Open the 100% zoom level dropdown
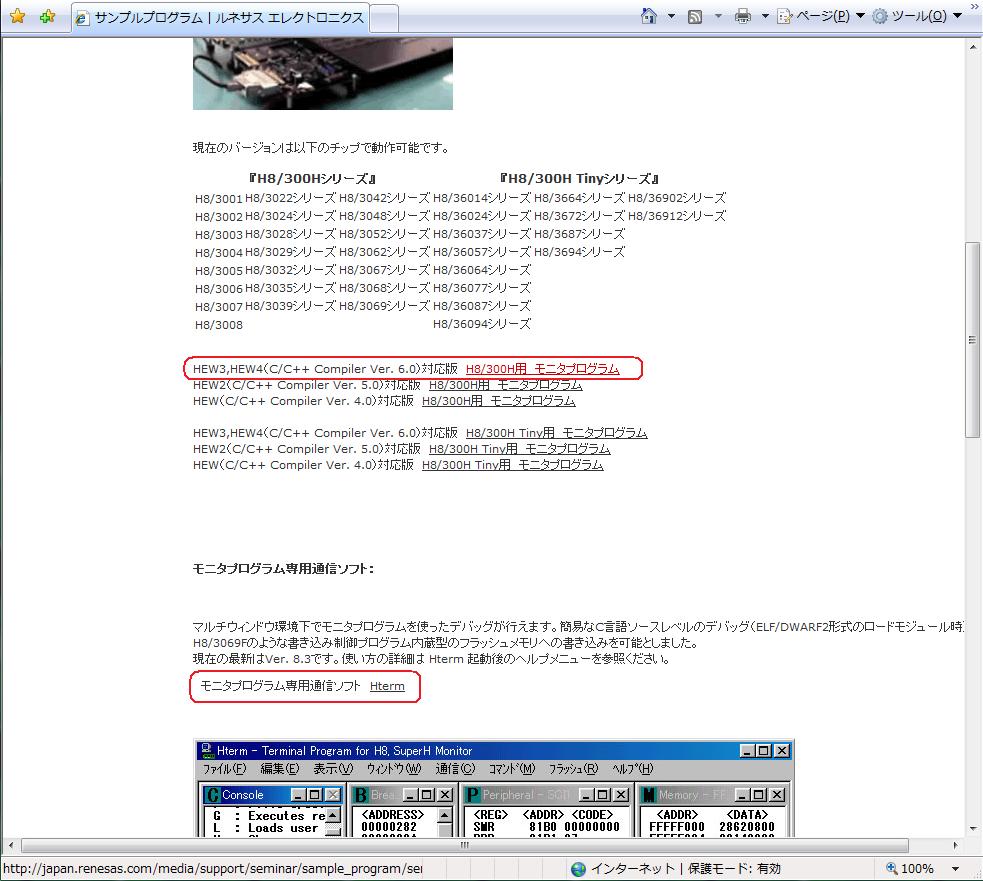 [x=955, y=869]
